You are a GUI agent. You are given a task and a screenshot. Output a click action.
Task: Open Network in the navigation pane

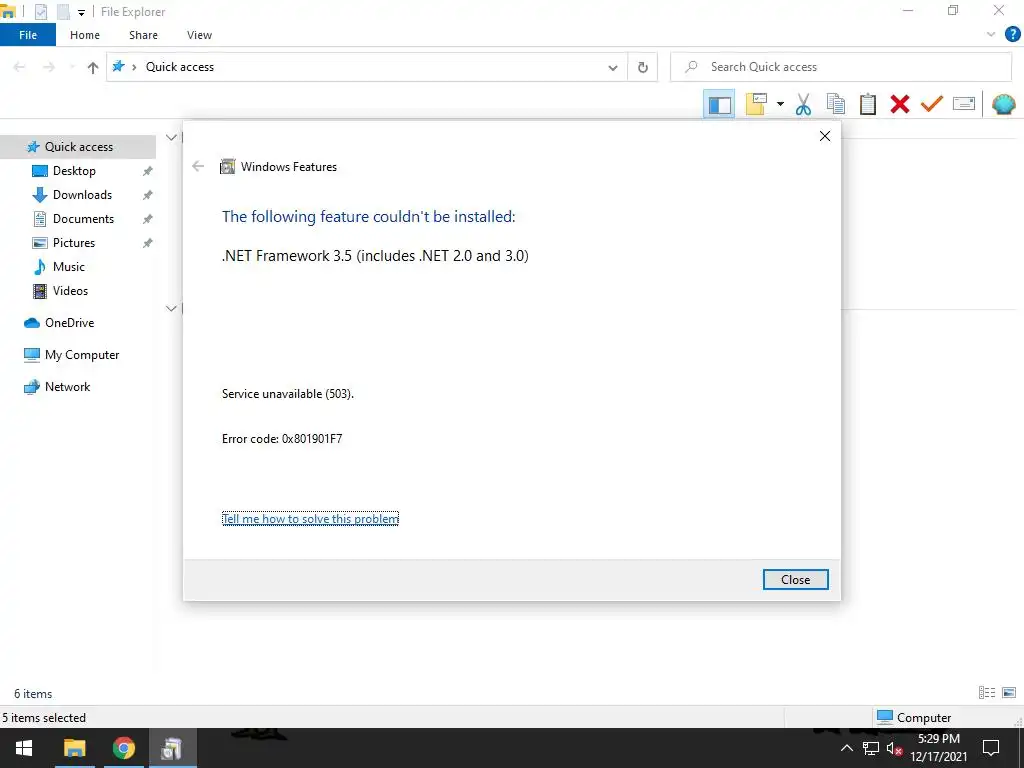pyautogui.click(x=67, y=387)
